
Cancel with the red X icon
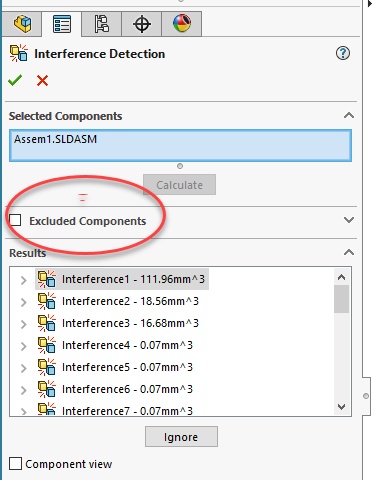pyautogui.click(x=42, y=81)
